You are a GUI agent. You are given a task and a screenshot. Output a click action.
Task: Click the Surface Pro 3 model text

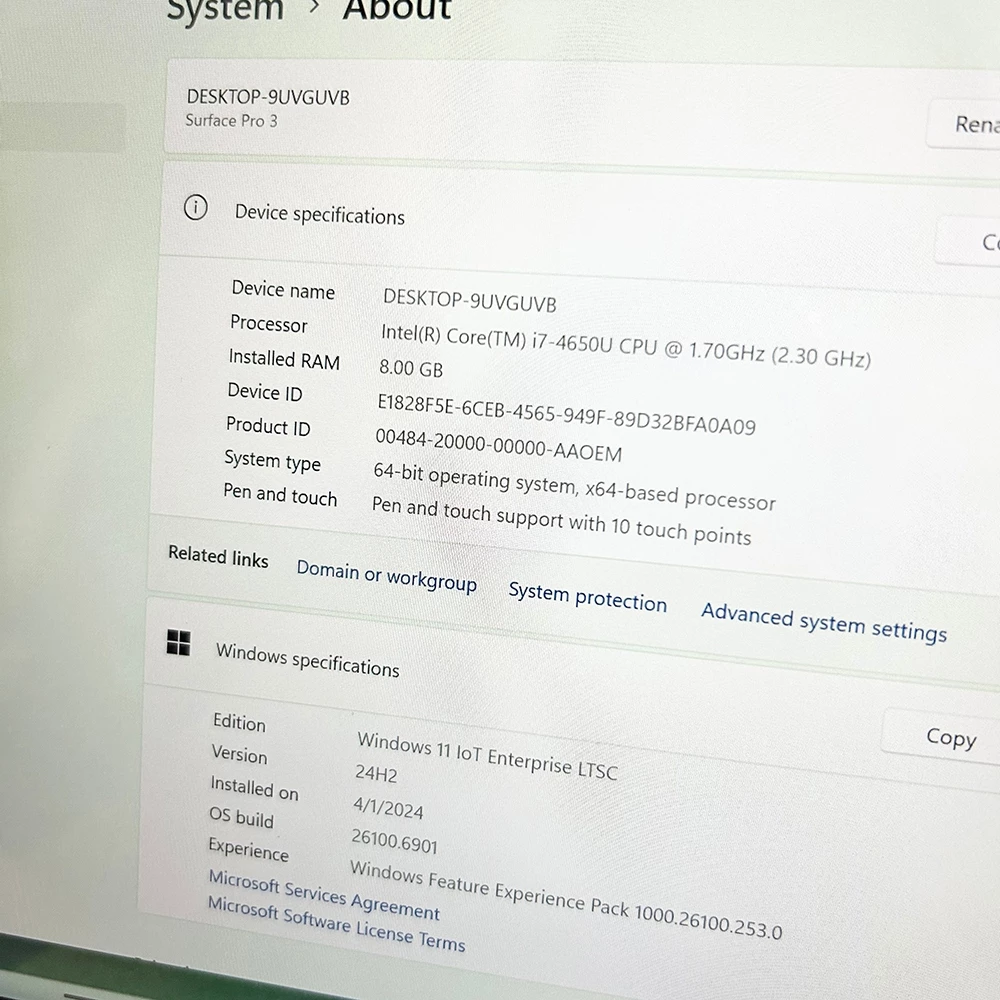[x=232, y=120]
